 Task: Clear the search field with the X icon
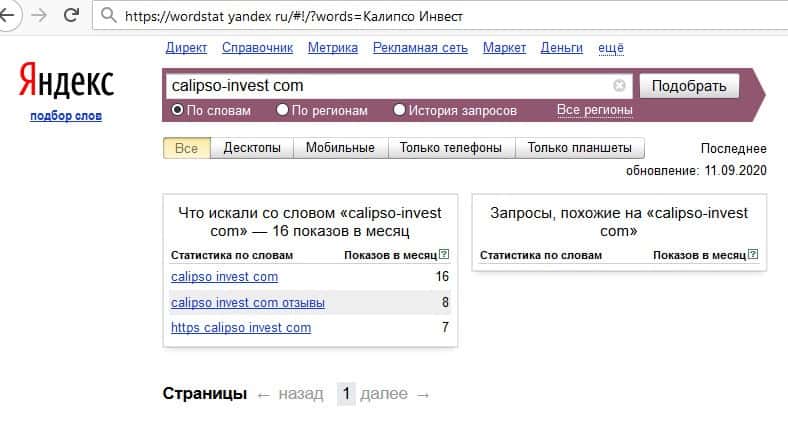(x=619, y=86)
